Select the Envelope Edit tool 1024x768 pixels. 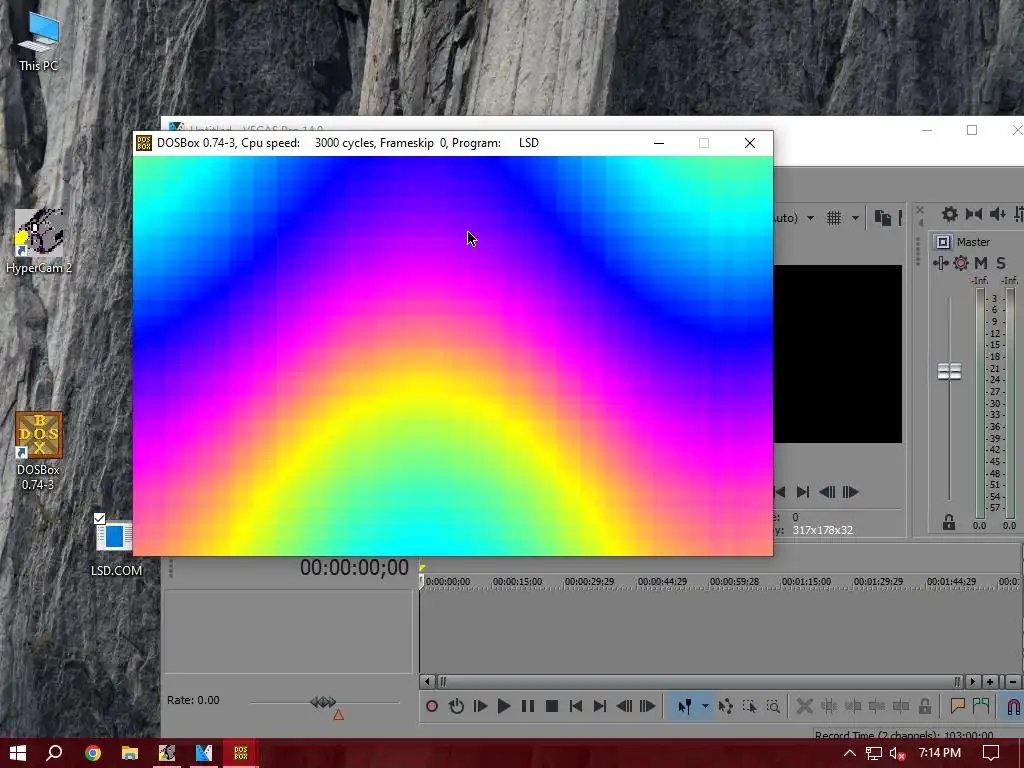725,706
